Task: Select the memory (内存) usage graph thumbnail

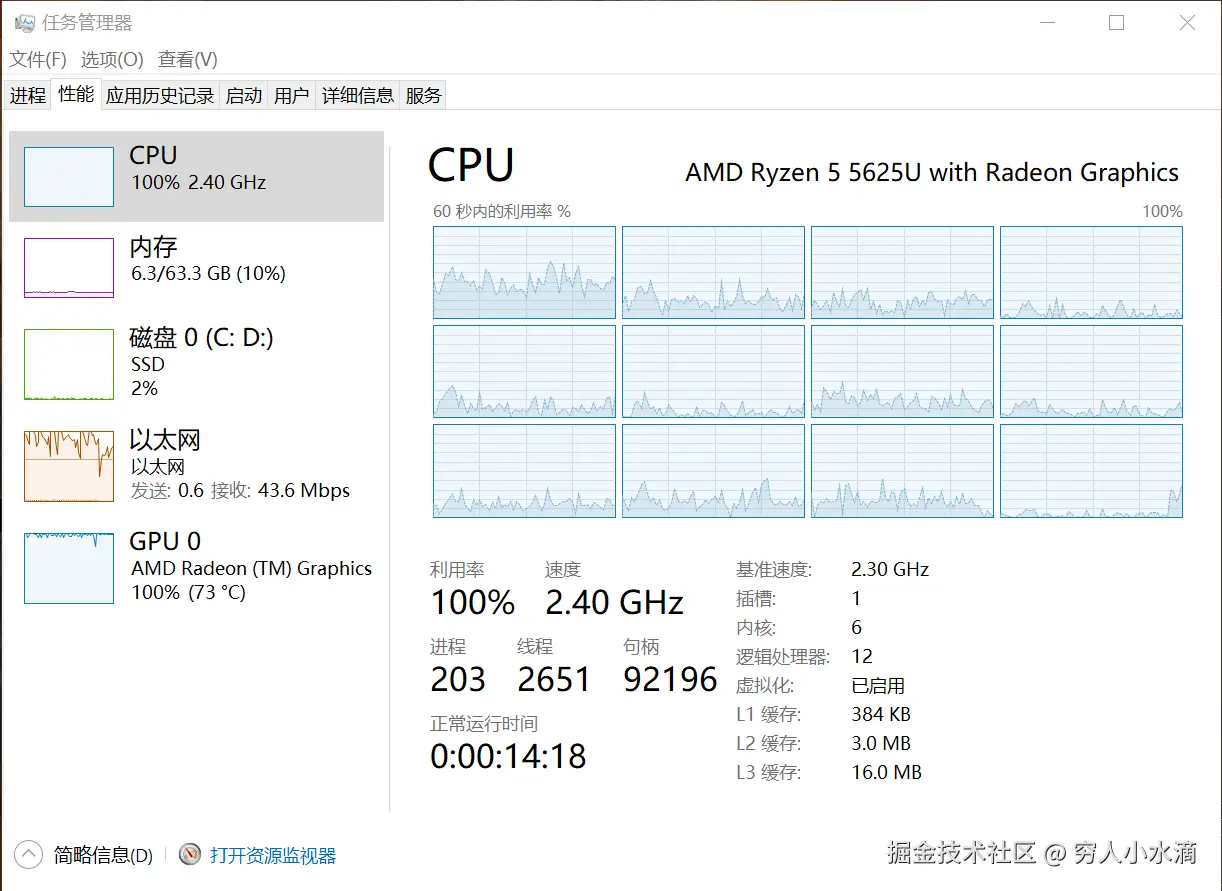Action: [69, 267]
